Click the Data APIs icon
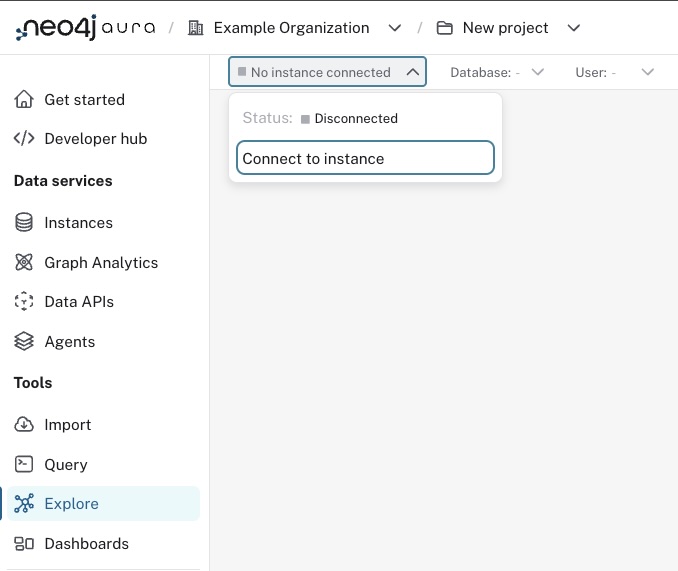The image size is (678, 571). 24,302
